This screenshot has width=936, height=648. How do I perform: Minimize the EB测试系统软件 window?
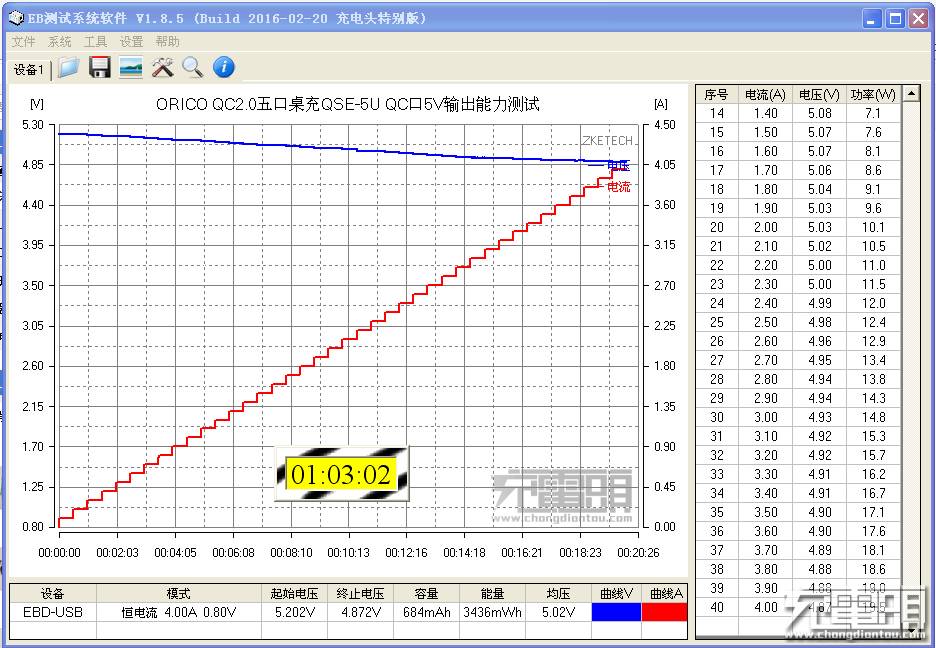click(x=872, y=19)
